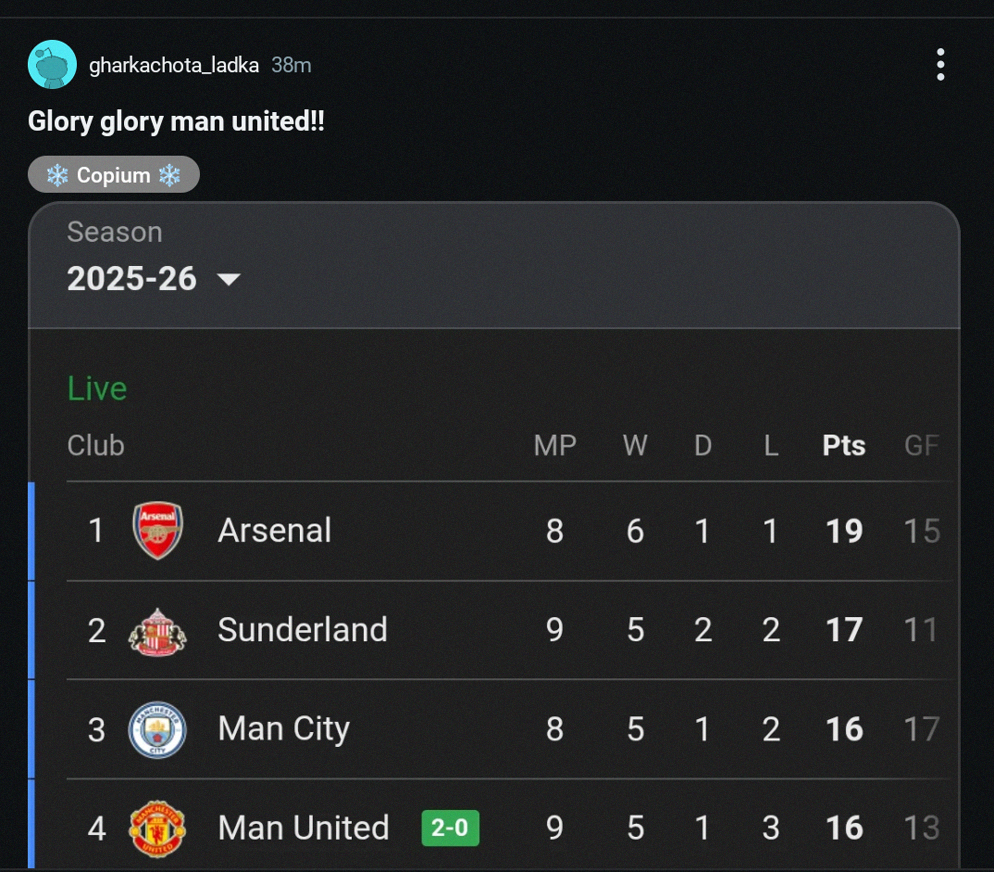This screenshot has width=994, height=872.
Task: Select the Arsenal team name
Action: pyautogui.click(x=274, y=530)
